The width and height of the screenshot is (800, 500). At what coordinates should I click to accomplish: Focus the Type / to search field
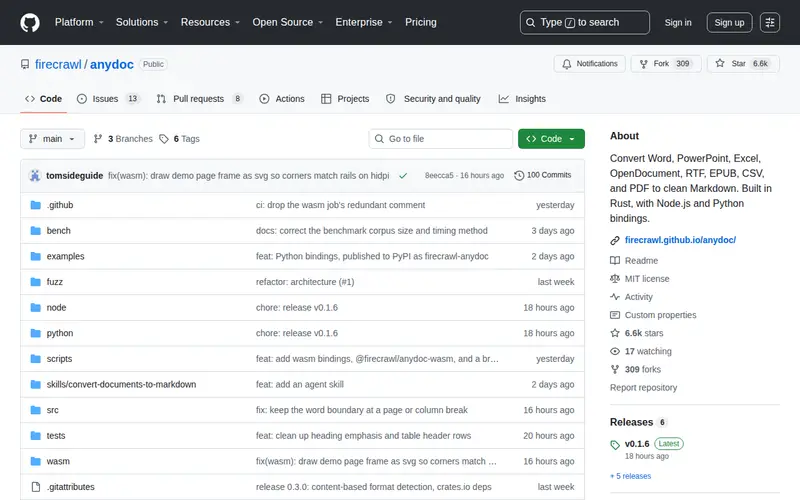tap(585, 22)
